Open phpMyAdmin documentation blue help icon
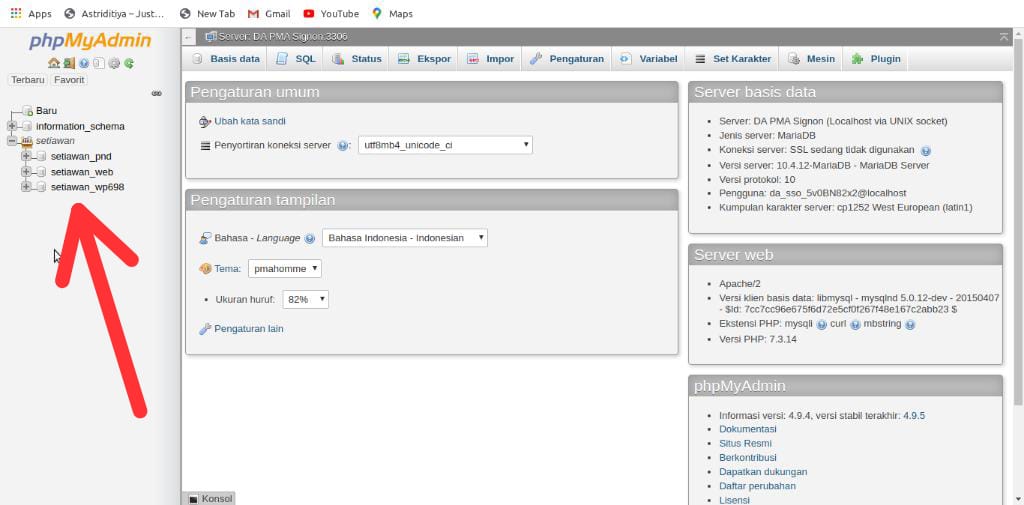 [84, 63]
